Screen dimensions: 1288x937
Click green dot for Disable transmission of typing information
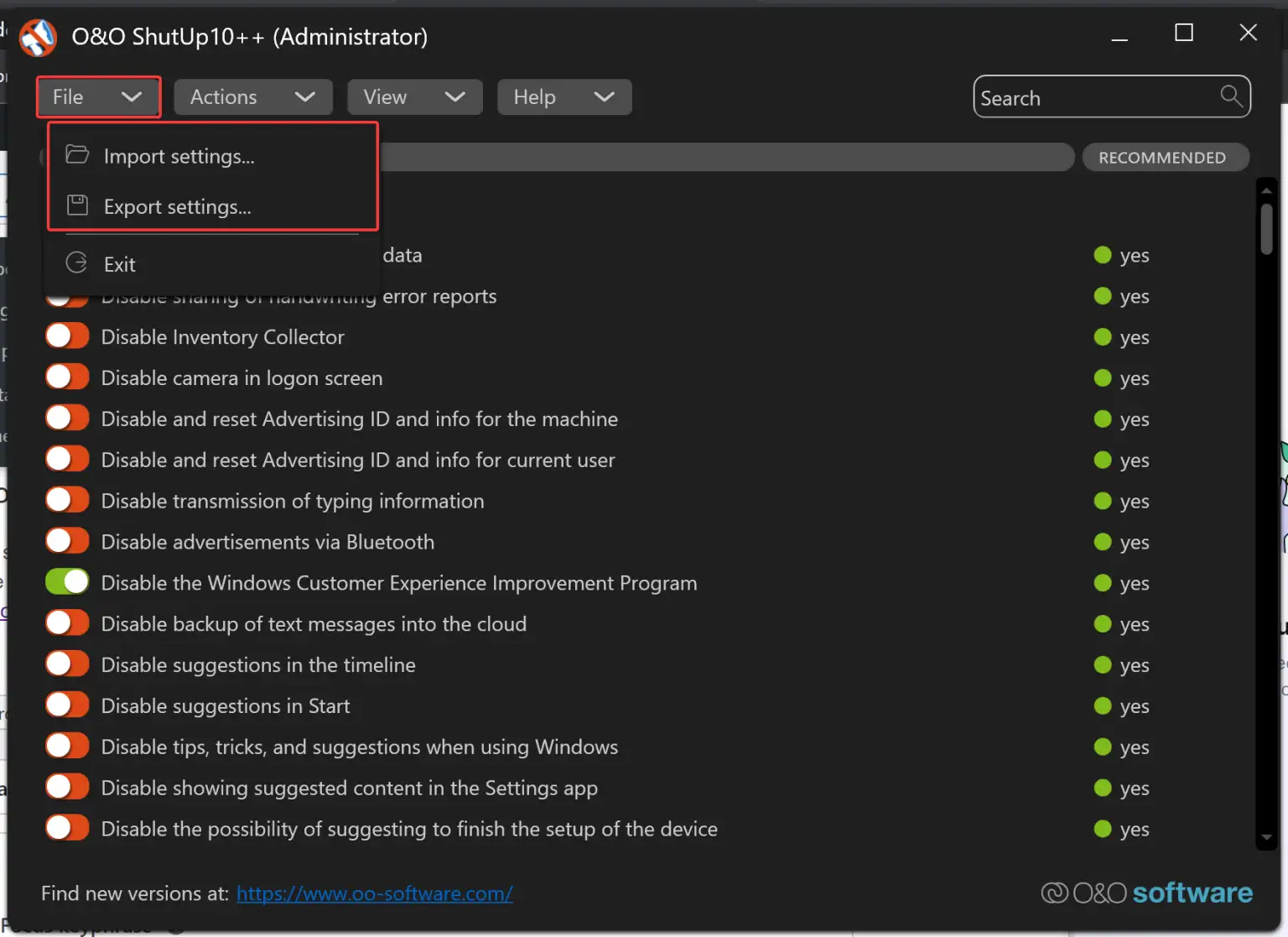(x=1103, y=501)
